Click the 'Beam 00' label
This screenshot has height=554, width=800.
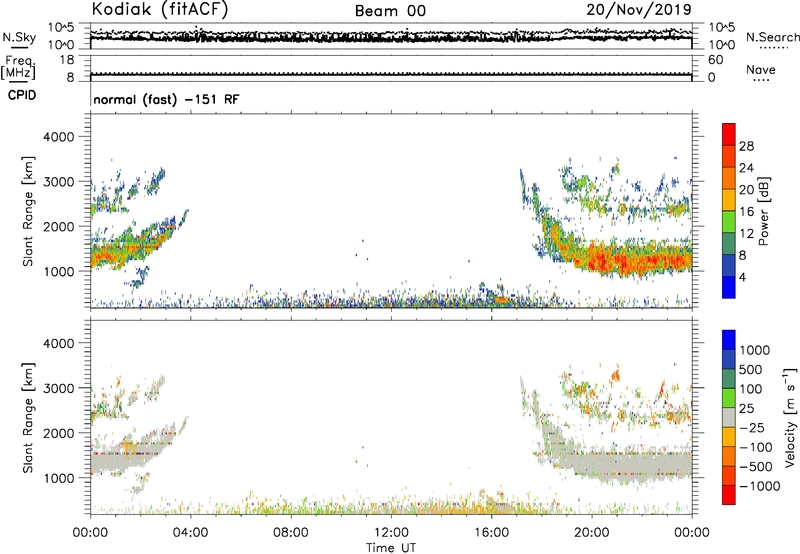[390, 11]
